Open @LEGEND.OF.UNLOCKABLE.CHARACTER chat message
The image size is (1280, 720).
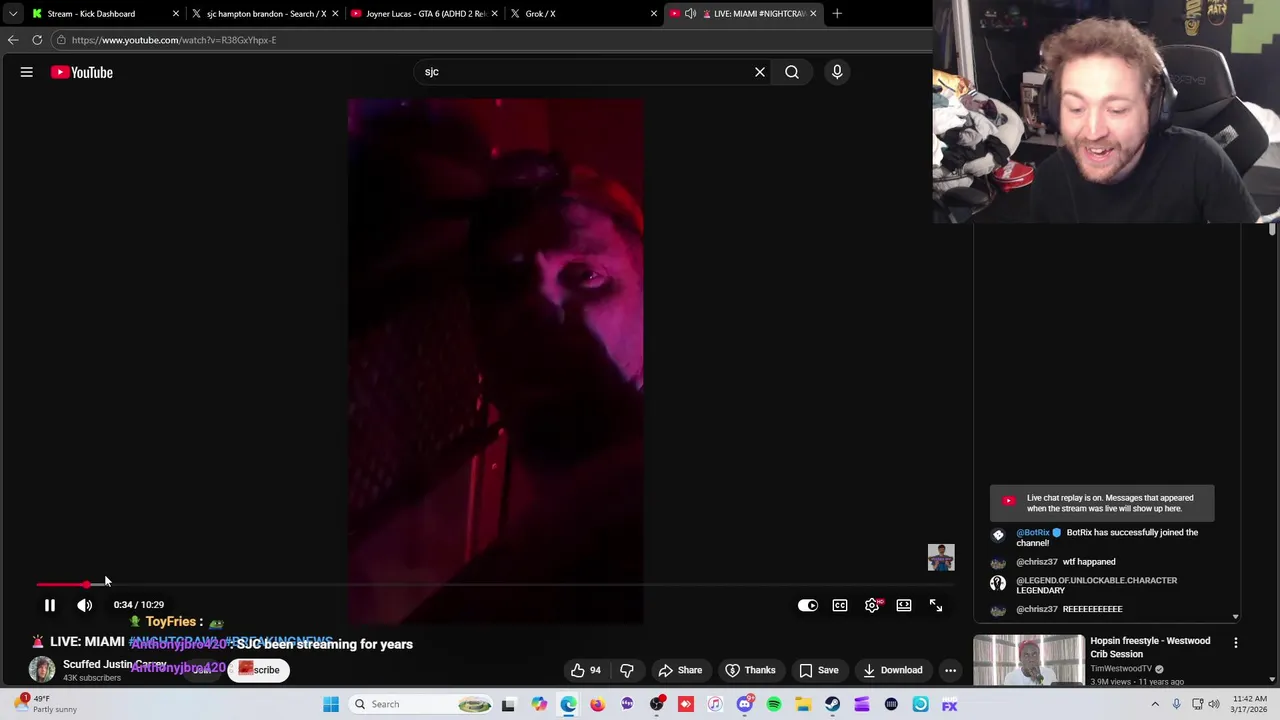1096,585
